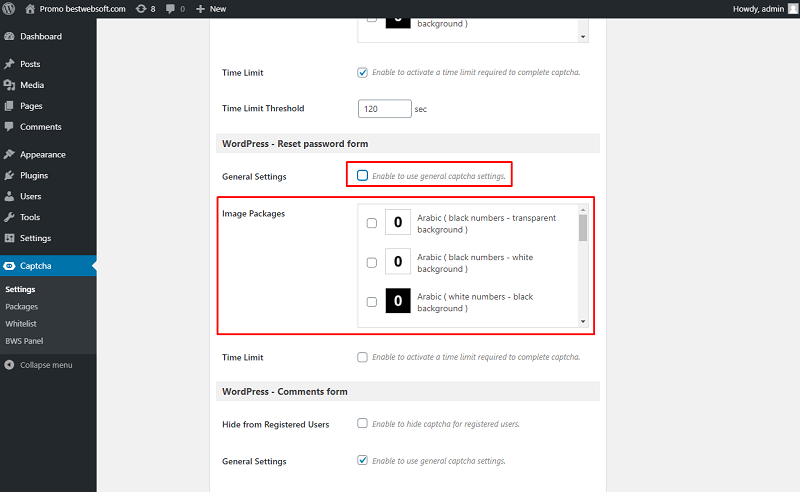Click the WordPress - Reset password form heading
Screen dimensions: 800x492
[295, 143]
